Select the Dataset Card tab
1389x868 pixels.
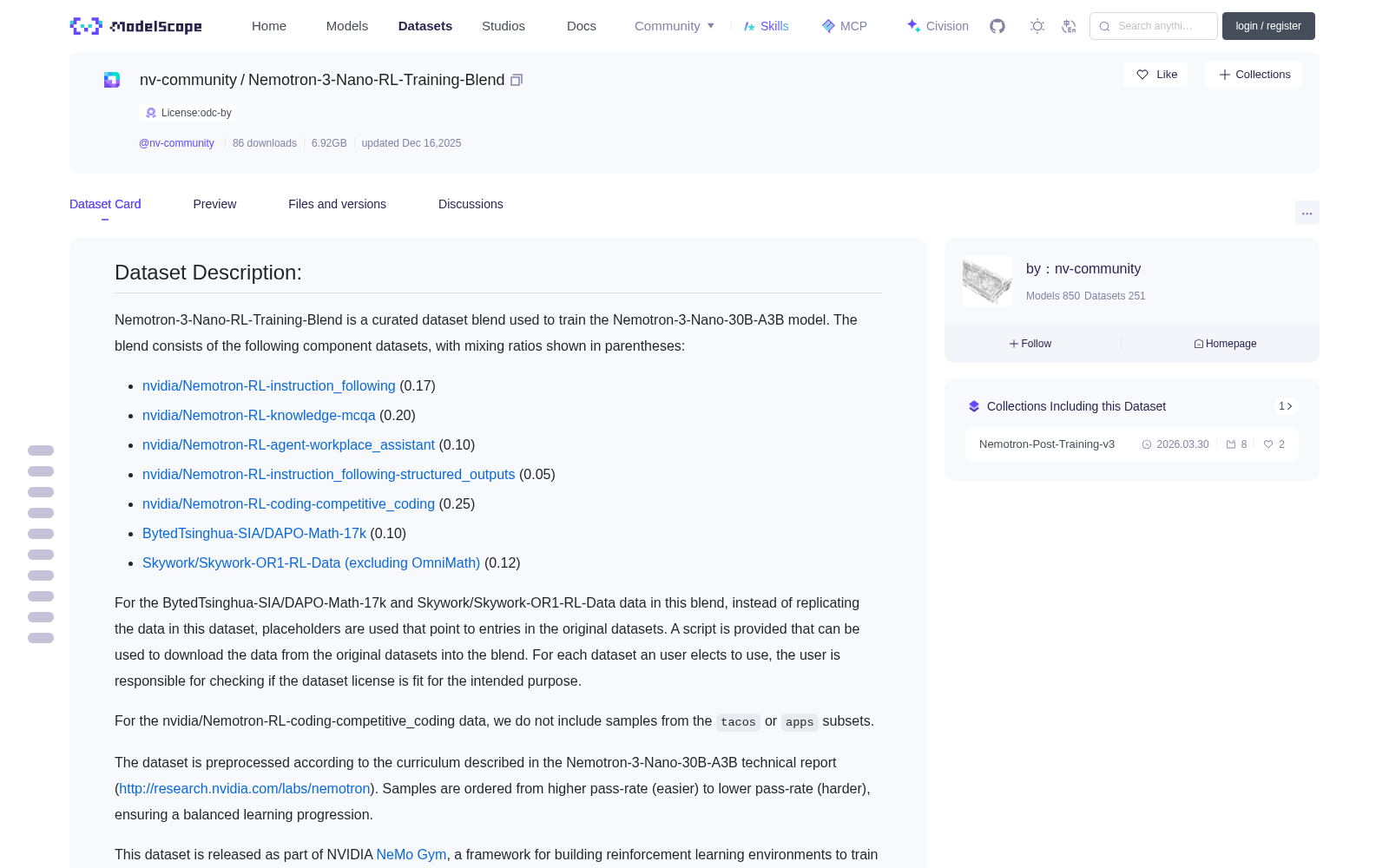pyautogui.click(x=105, y=204)
